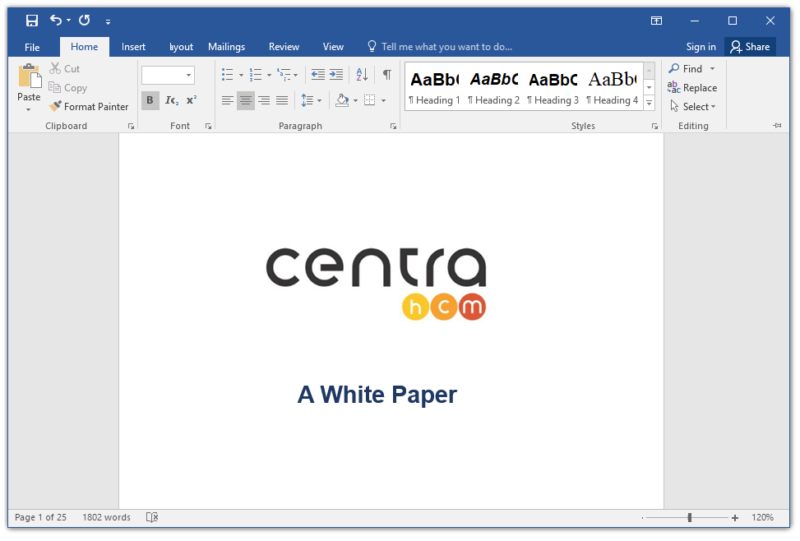
Task: Customize the Quick Access Toolbar
Action: pos(108,21)
